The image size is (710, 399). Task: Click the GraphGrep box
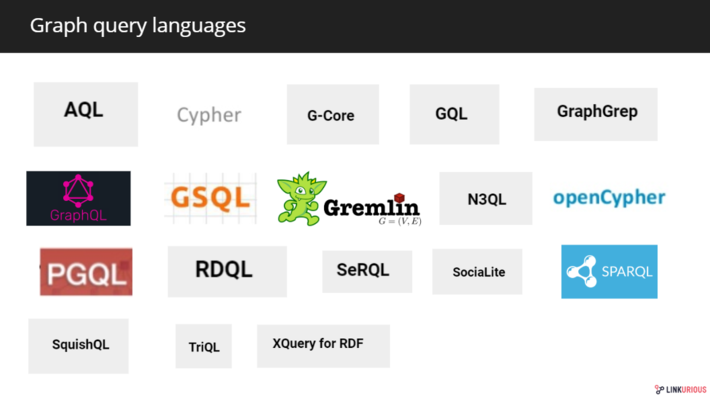(x=595, y=114)
